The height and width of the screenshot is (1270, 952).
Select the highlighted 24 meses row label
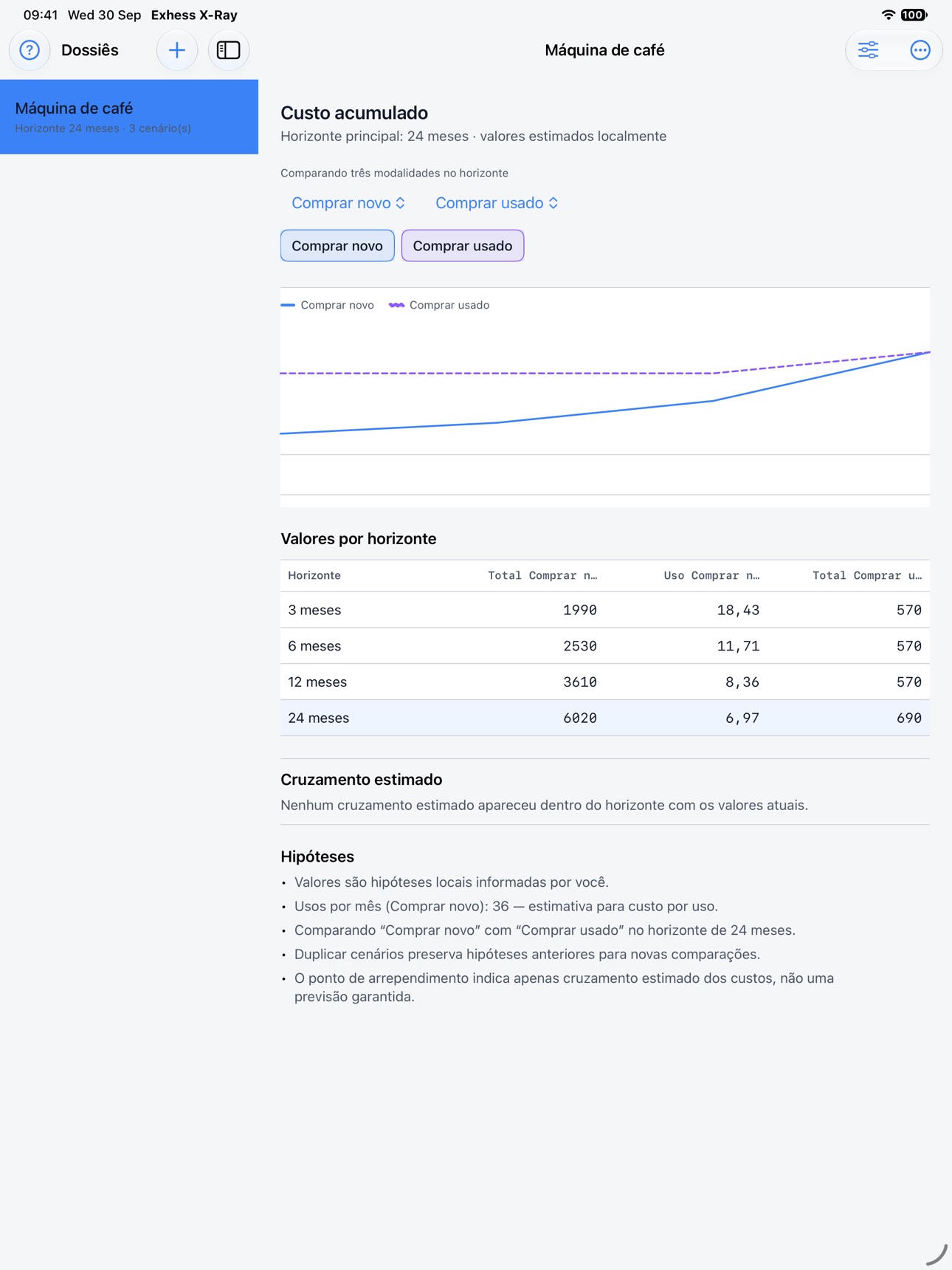(319, 718)
